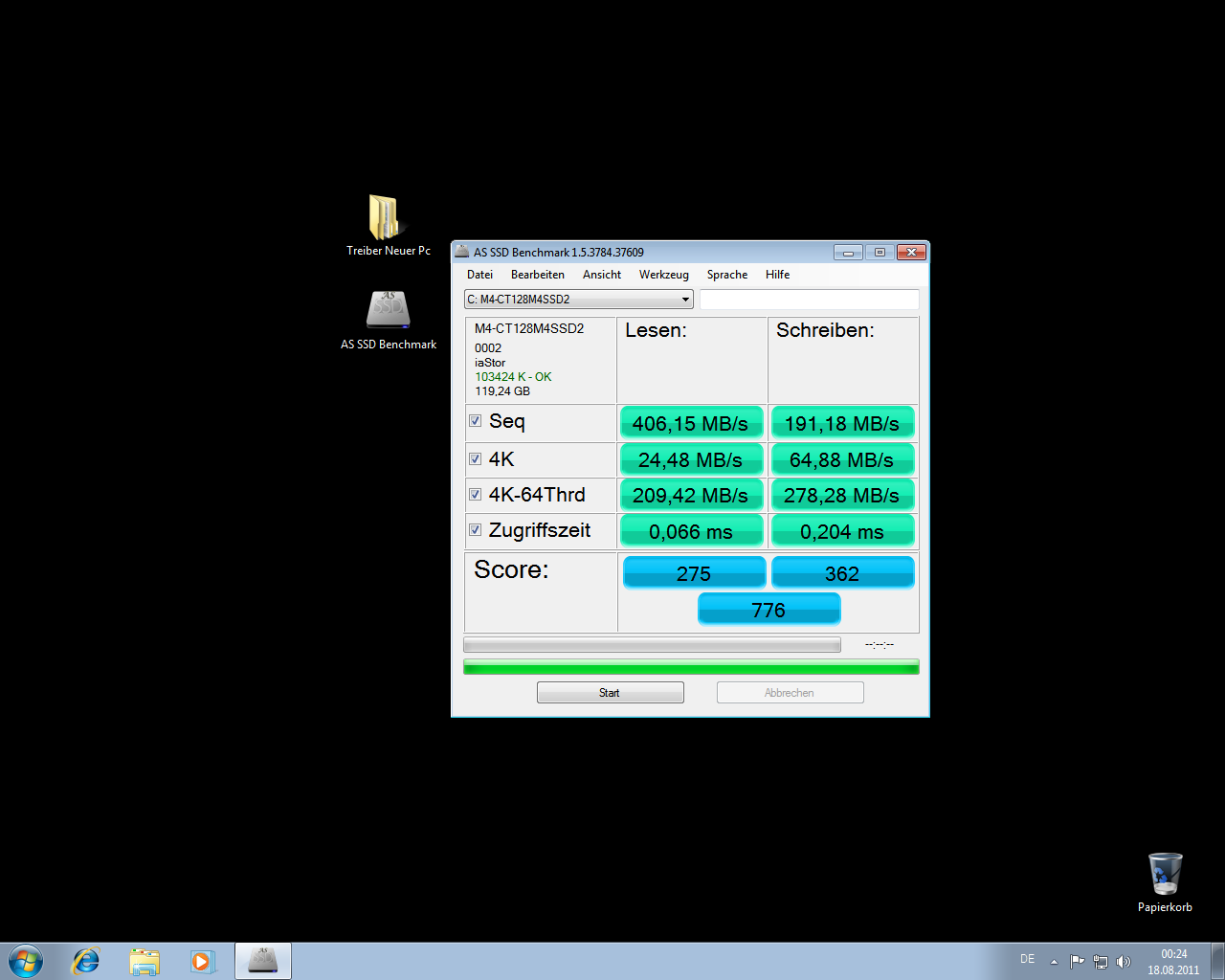1225x980 pixels.
Task: Launch Internet Explorer from taskbar
Action: pos(86,961)
